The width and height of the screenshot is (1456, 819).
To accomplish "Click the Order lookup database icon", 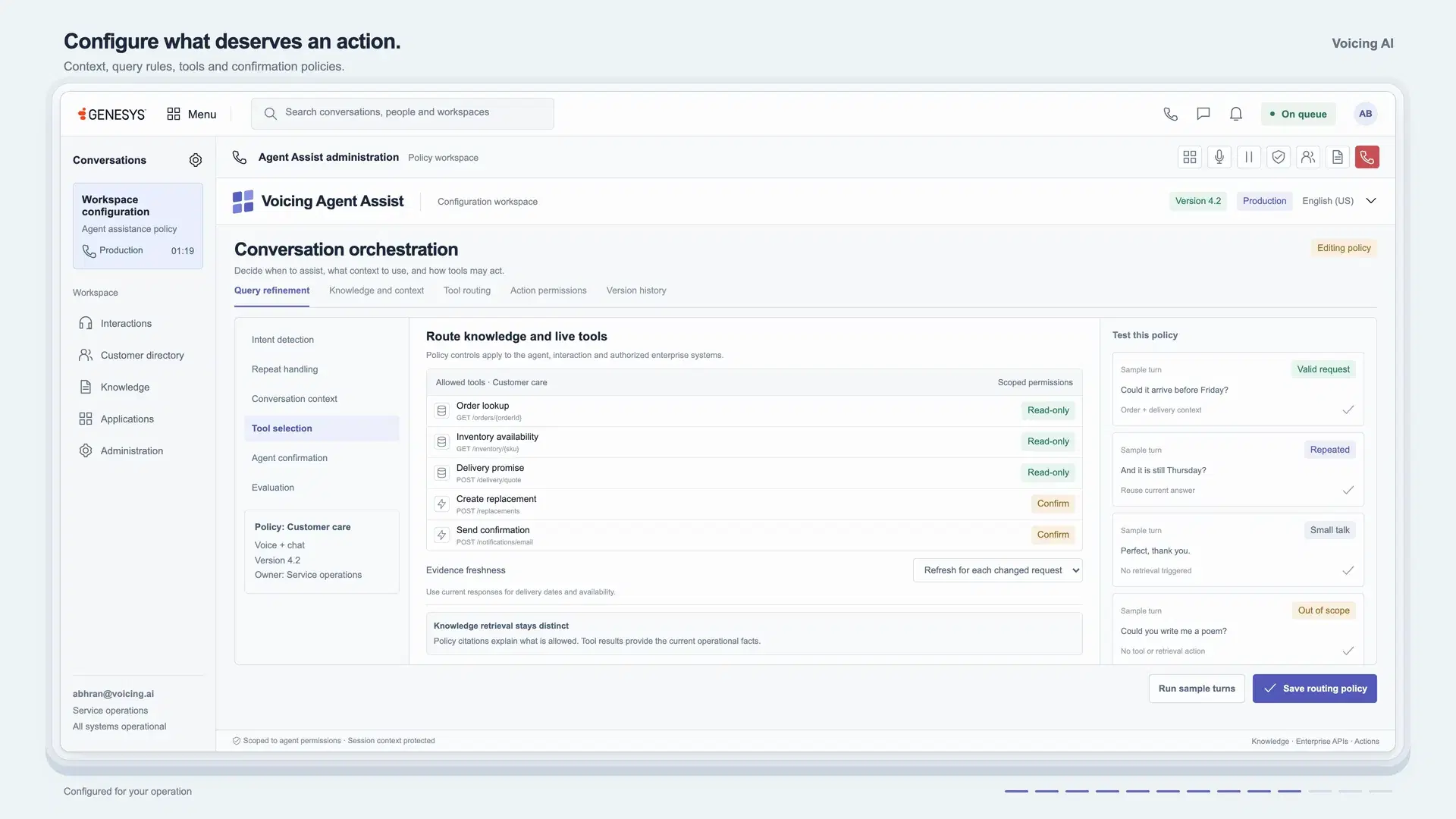I will tap(441, 411).
